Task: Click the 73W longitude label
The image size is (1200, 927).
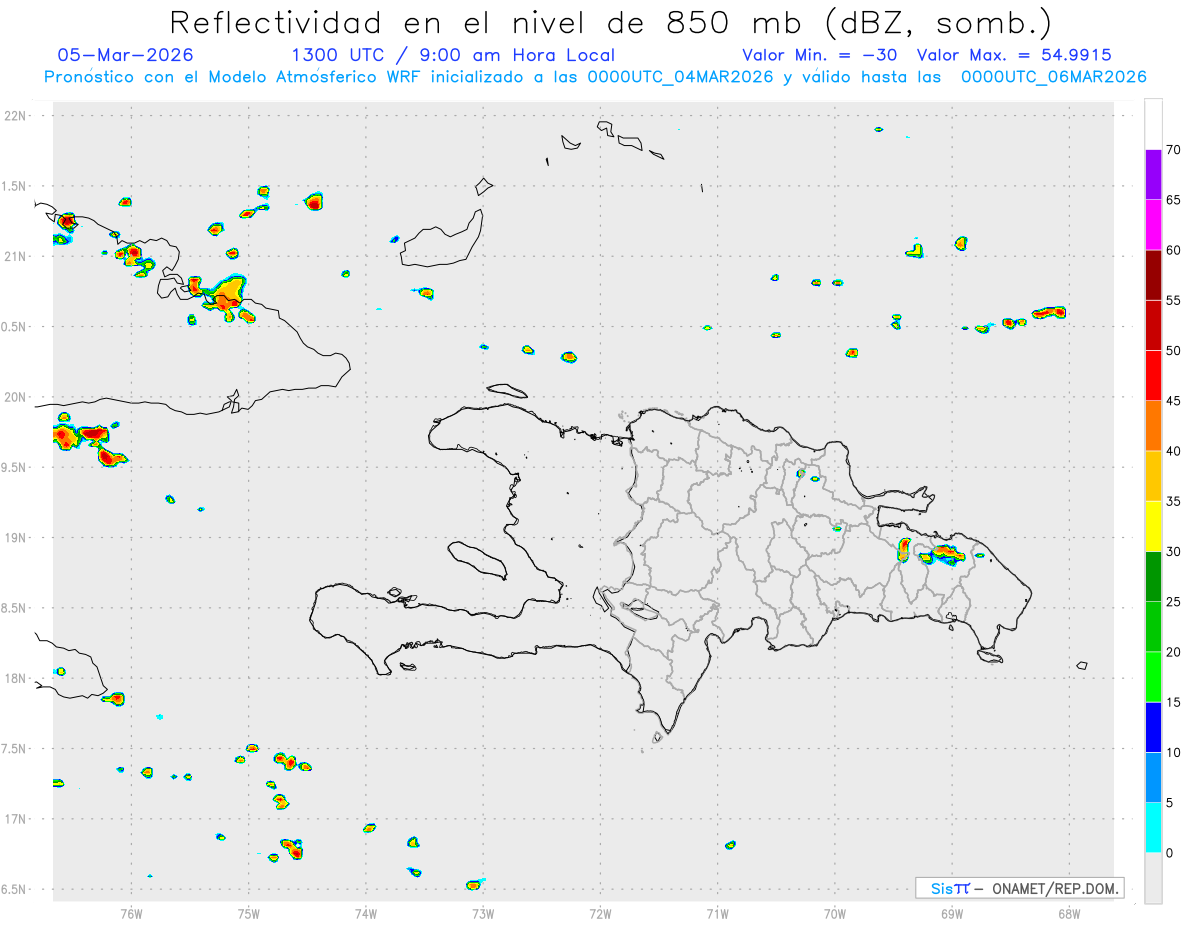Action: (x=483, y=913)
